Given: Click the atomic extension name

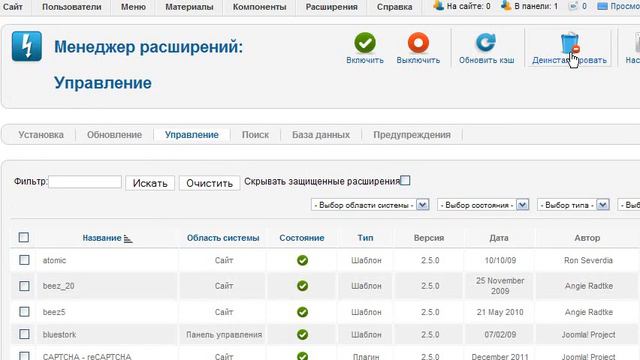Looking at the screenshot, I should tap(54, 260).
